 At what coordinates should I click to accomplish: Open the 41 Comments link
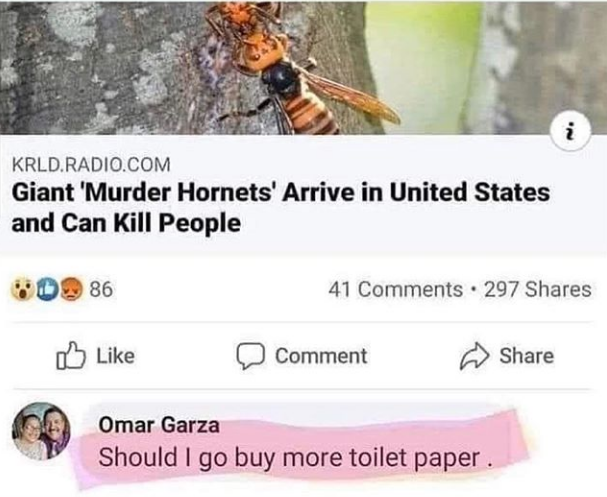pos(396,290)
